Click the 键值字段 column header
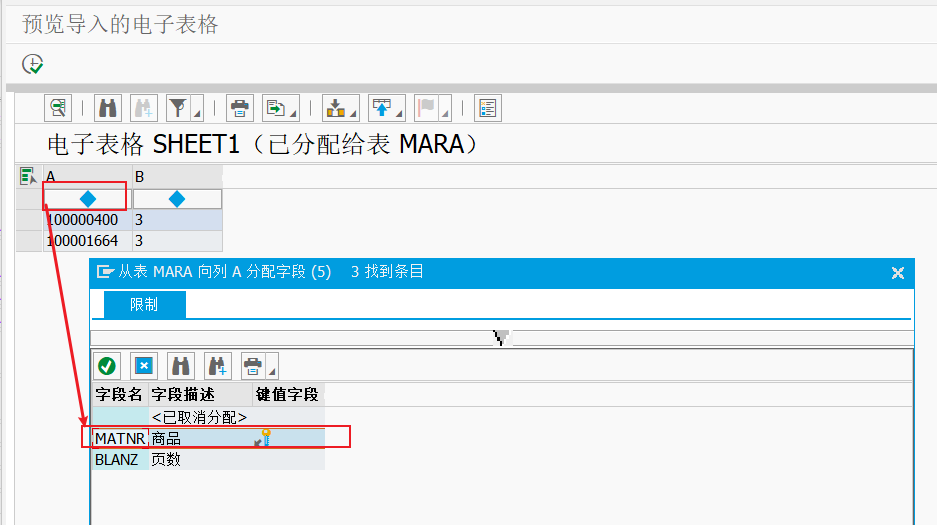Screen dimensions: 937x525 [288, 394]
